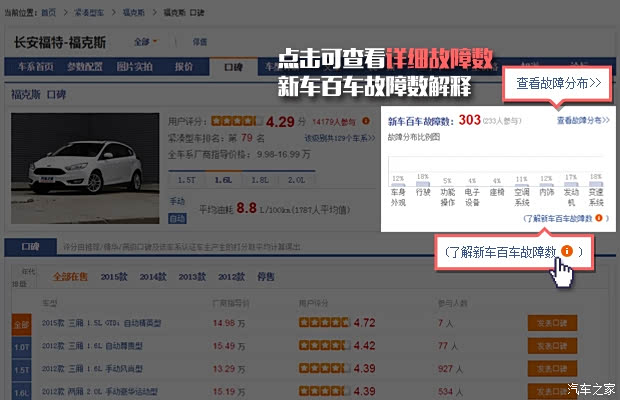Click the star rating in the 4.72 row
Image resolution: width=620 pixels, height=400 pixels.
[325, 323]
